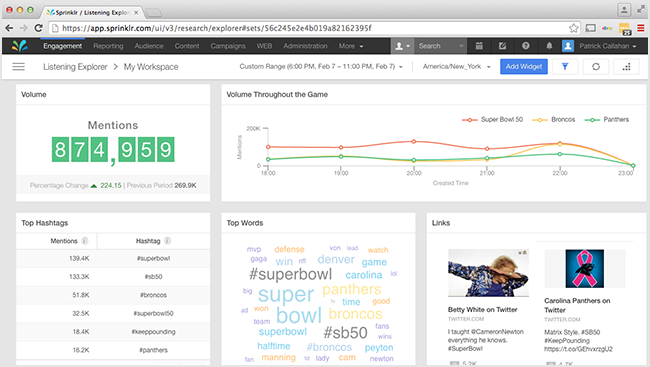Expand the More menu
Image resolution: width=650 pixels, height=367 pixels.
click(351, 46)
